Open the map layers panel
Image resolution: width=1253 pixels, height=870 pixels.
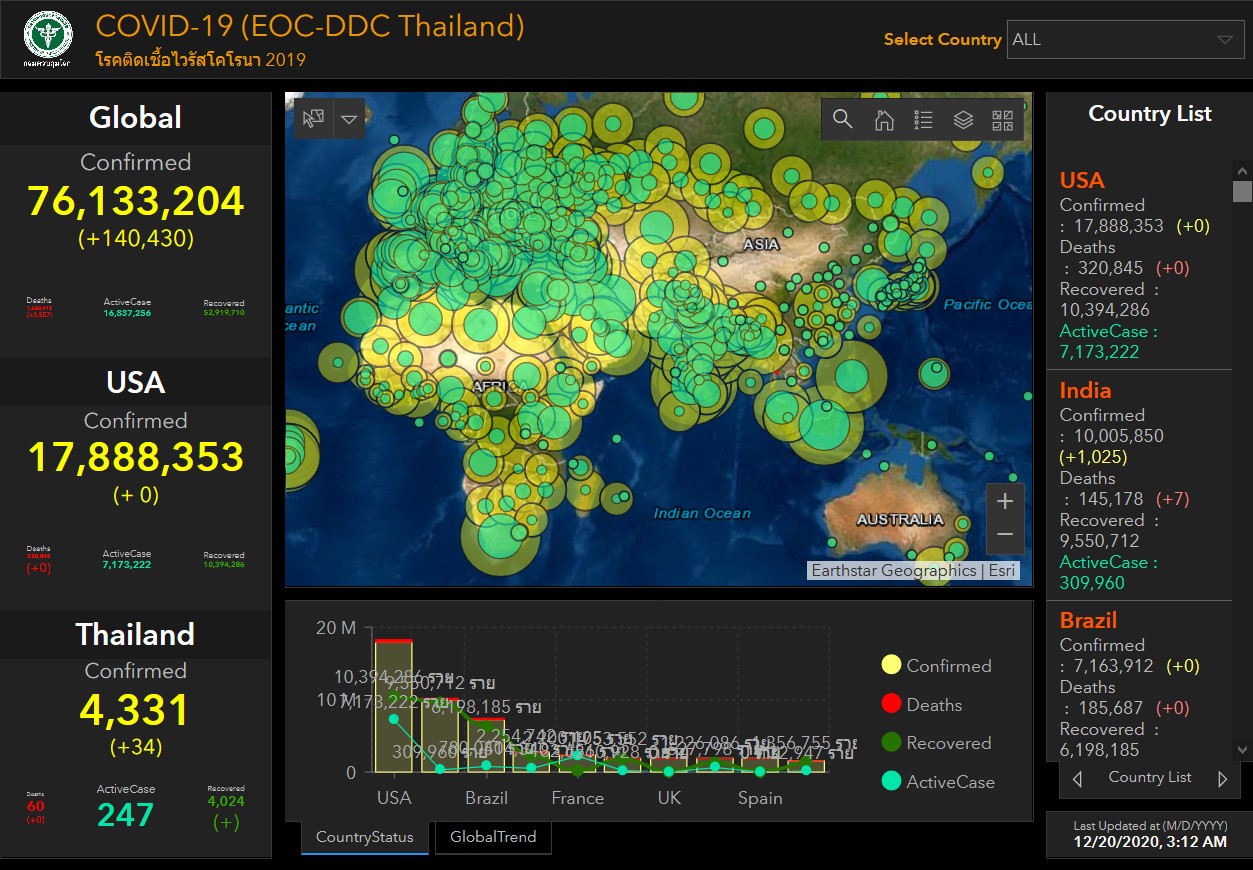[x=963, y=120]
